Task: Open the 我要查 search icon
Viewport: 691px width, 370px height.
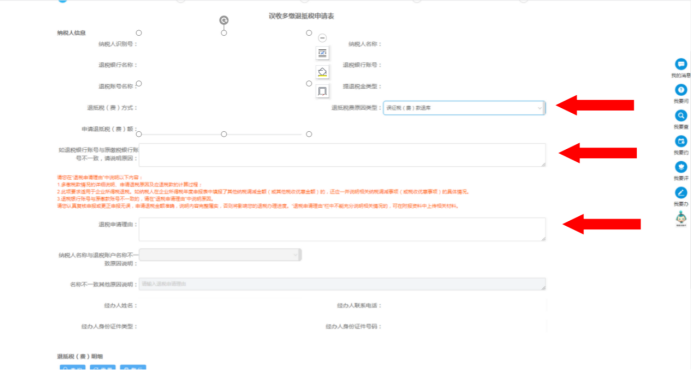Action: [681, 115]
